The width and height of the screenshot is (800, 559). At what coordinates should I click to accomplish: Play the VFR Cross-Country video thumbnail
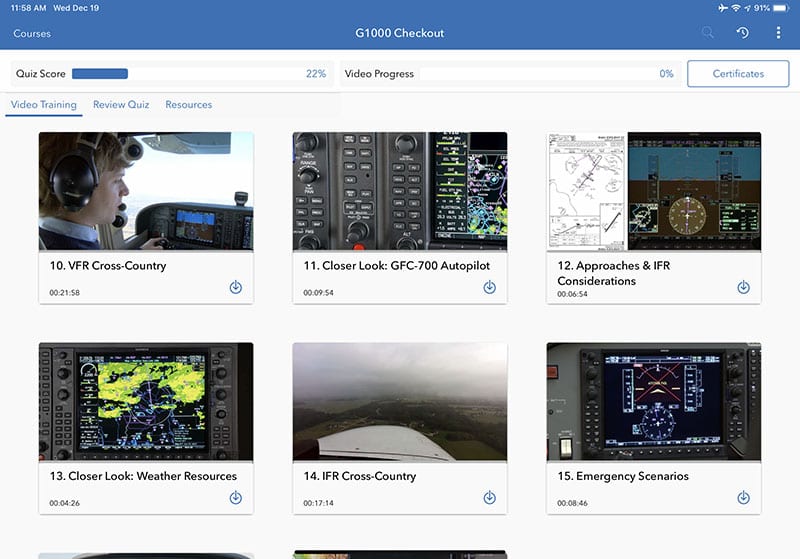click(x=146, y=191)
